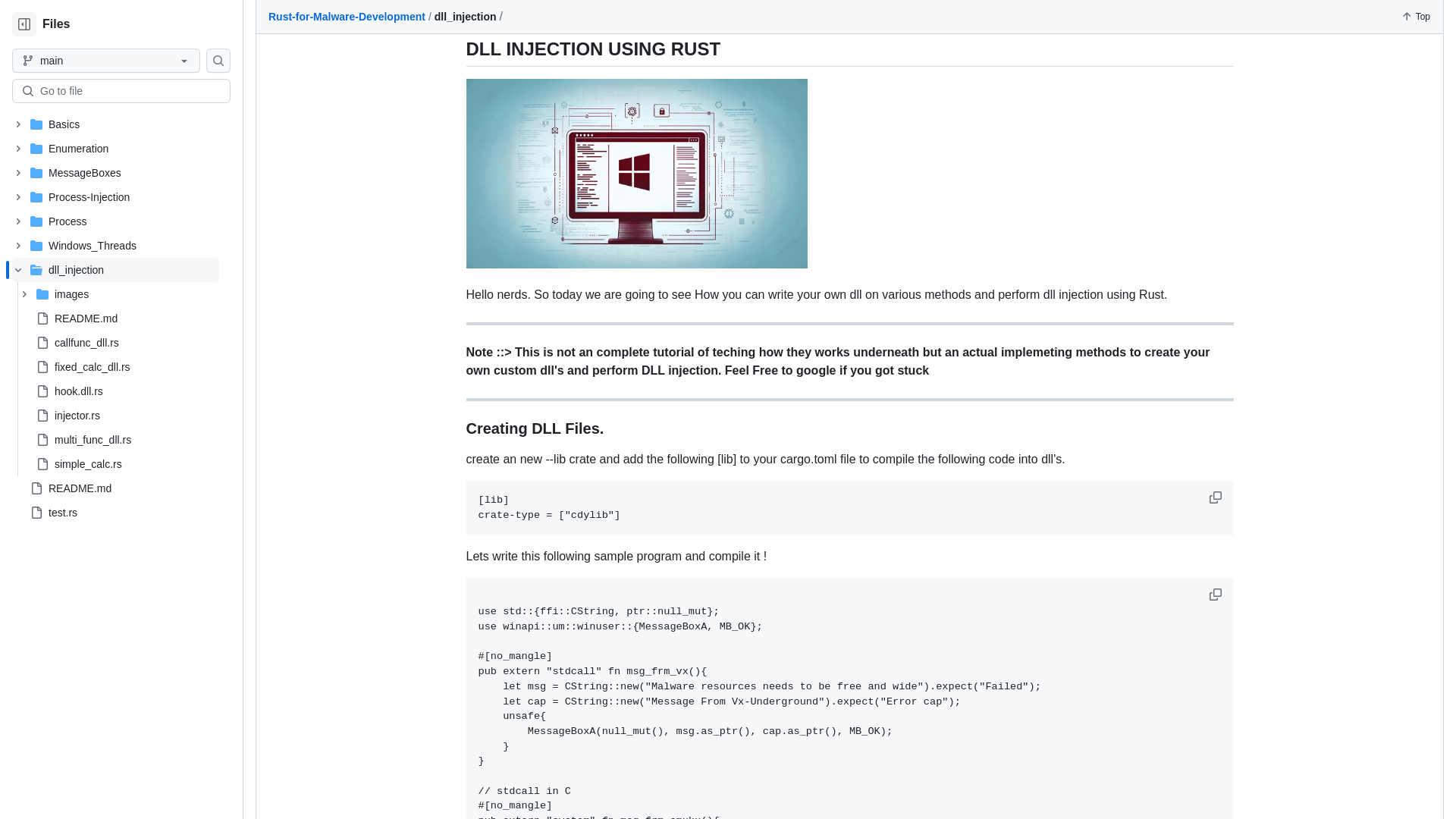Open the root README.md file
The image size is (1456, 819).
pyautogui.click(x=80, y=488)
